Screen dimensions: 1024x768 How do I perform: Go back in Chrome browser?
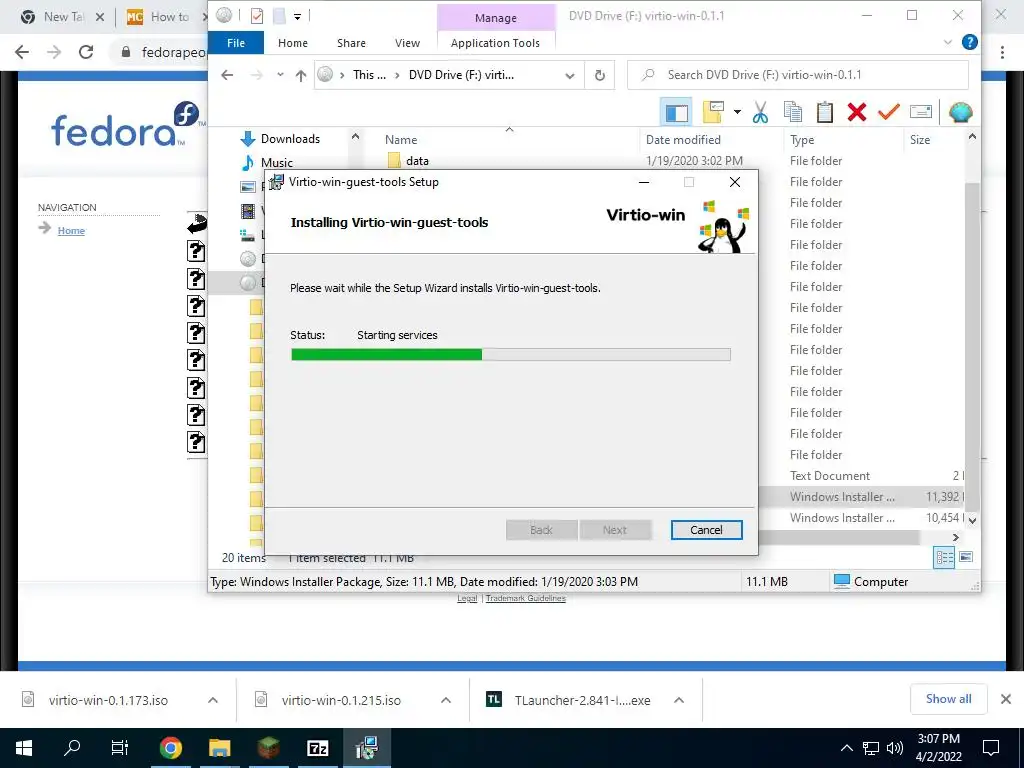pyautogui.click(x=22, y=52)
